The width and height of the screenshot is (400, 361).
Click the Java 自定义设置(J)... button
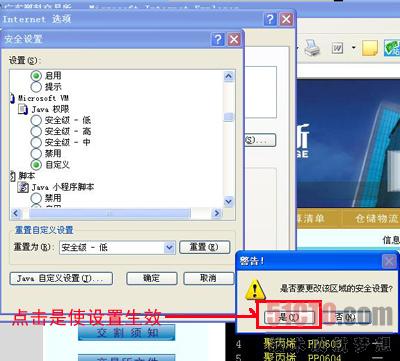[x=61, y=278]
